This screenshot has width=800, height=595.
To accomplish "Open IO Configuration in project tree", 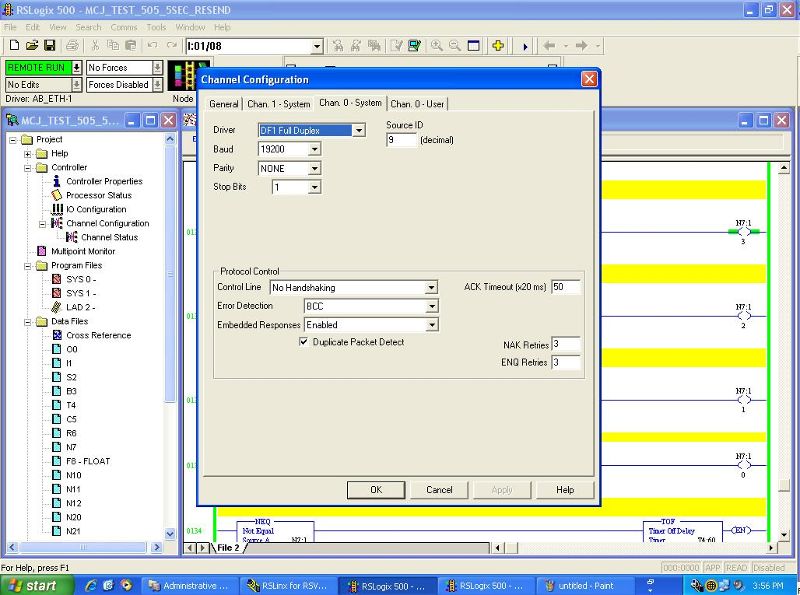I will tap(96, 209).
